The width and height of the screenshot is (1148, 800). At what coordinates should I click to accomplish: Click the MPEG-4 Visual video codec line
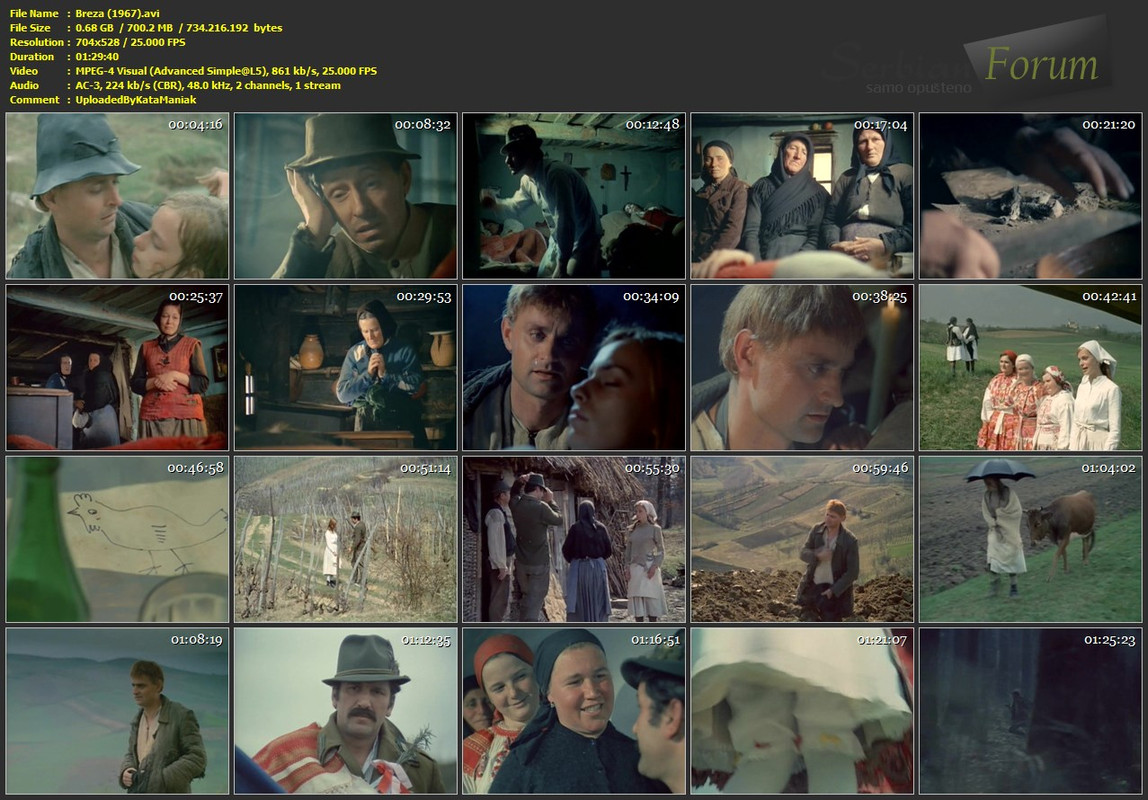(226, 71)
